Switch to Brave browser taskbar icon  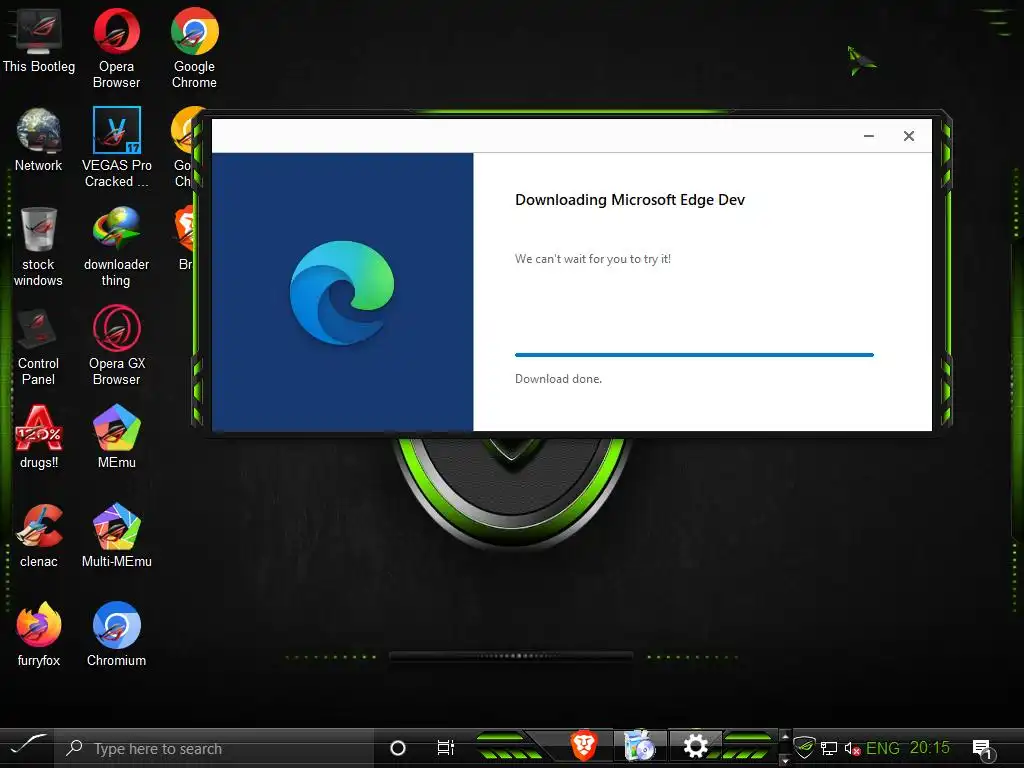click(x=583, y=746)
